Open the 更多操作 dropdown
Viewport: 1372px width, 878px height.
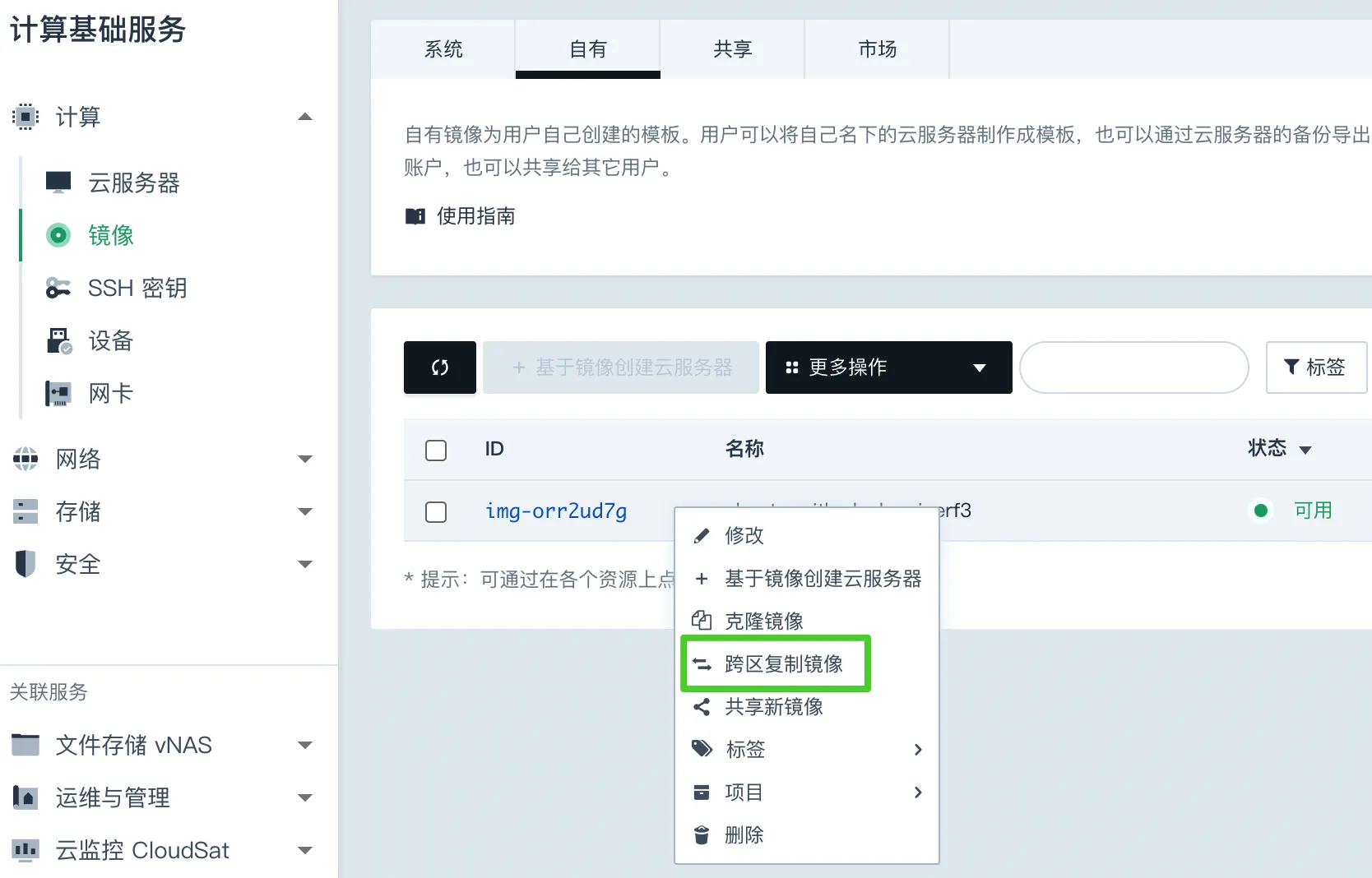click(x=889, y=367)
